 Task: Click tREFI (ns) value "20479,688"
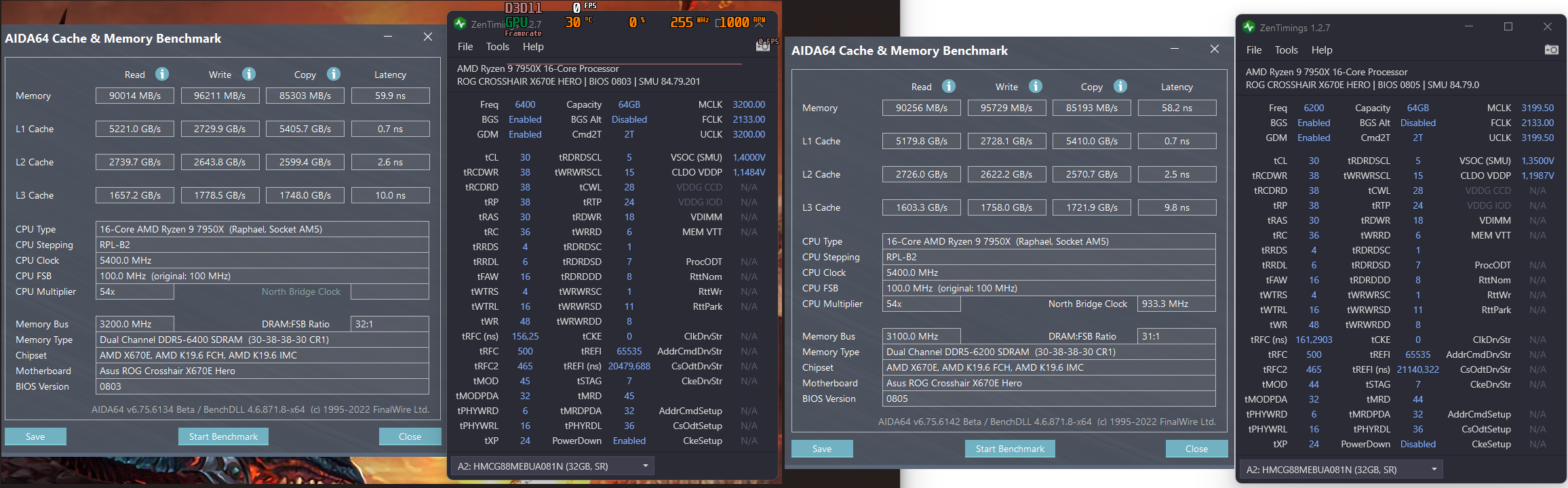pos(629,366)
